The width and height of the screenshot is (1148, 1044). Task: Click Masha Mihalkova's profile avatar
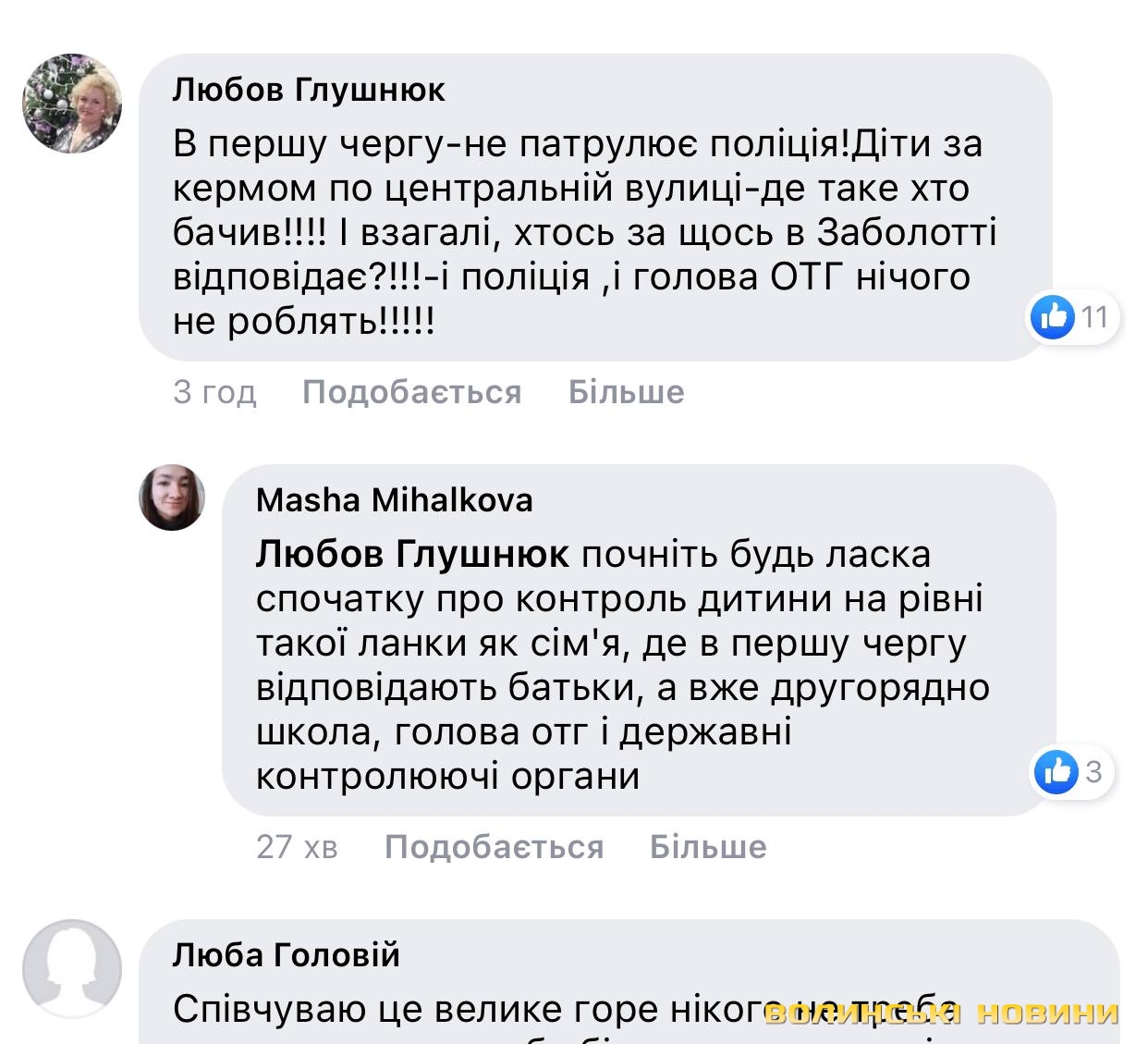tap(172, 497)
